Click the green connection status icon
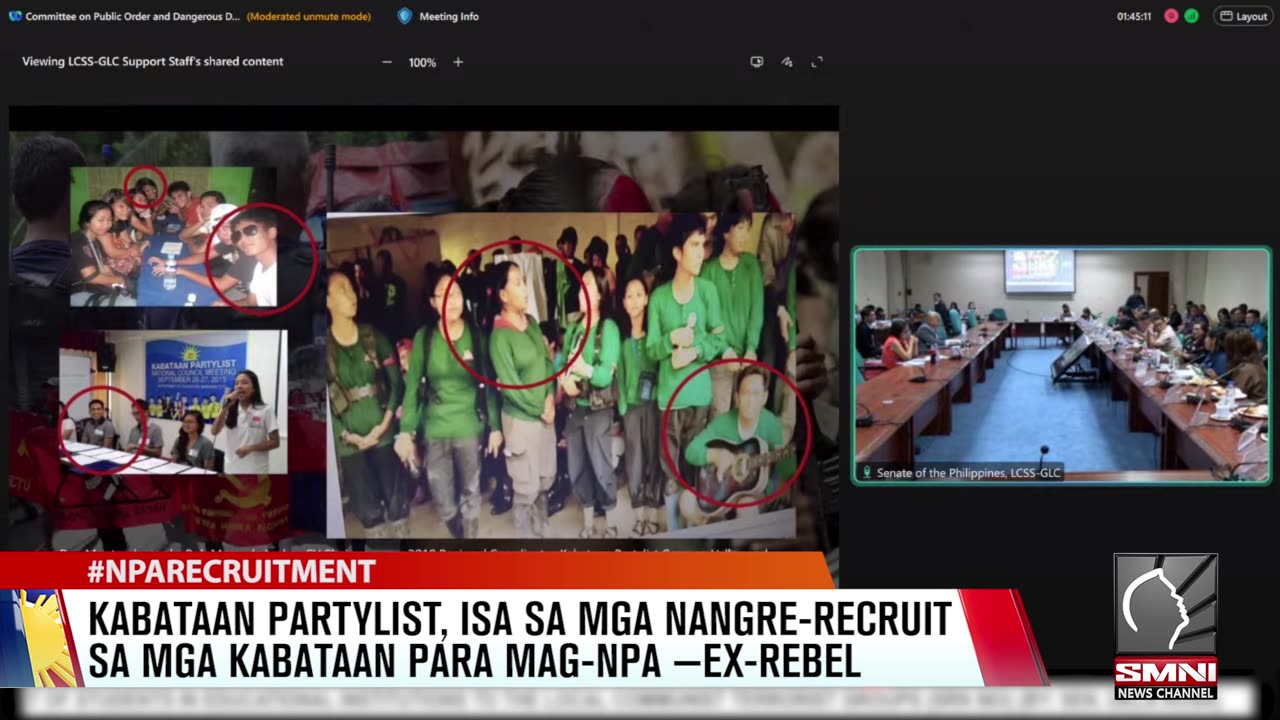 [x=1191, y=16]
